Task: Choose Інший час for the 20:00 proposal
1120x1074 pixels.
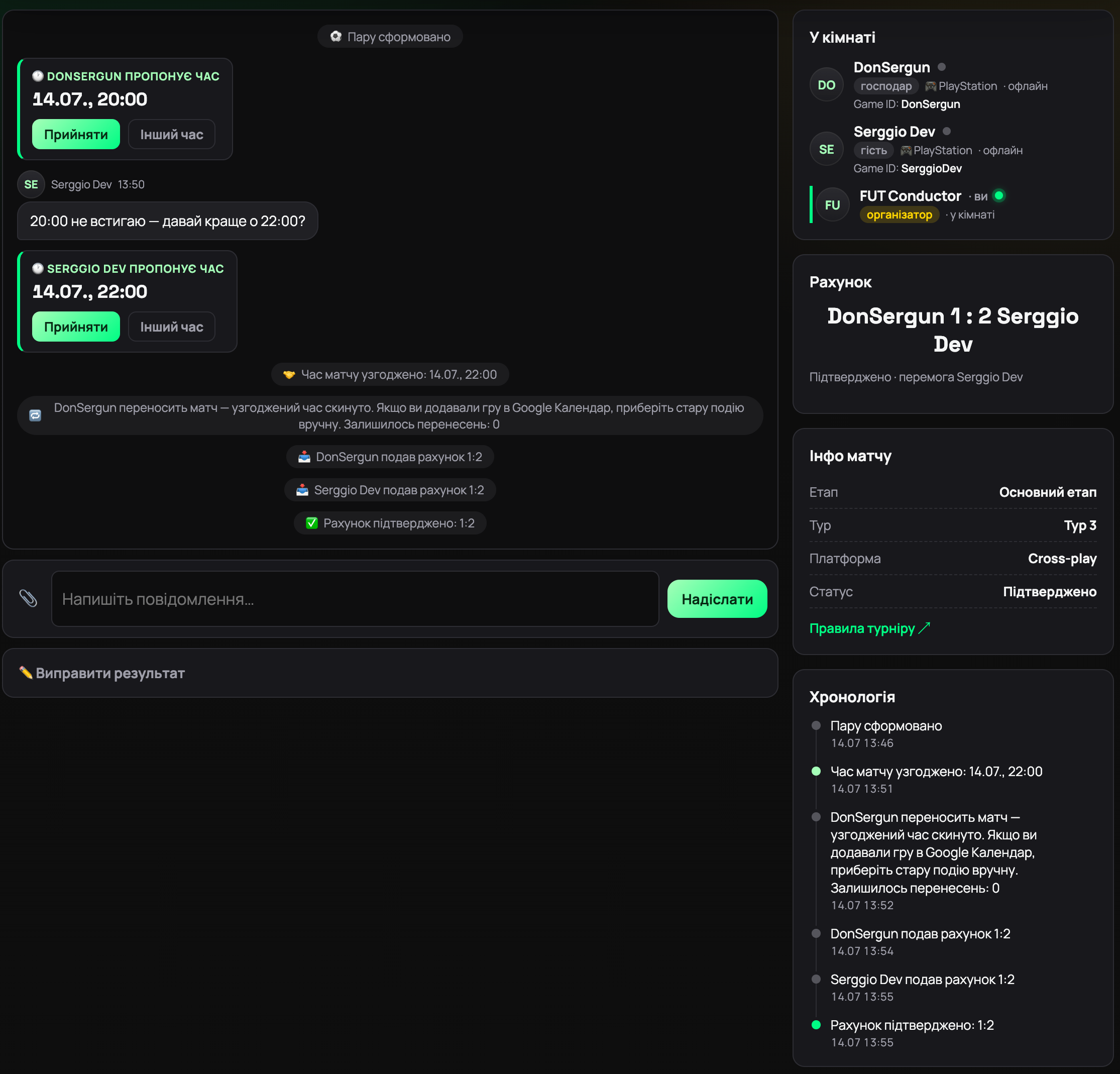Action: tap(171, 134)
